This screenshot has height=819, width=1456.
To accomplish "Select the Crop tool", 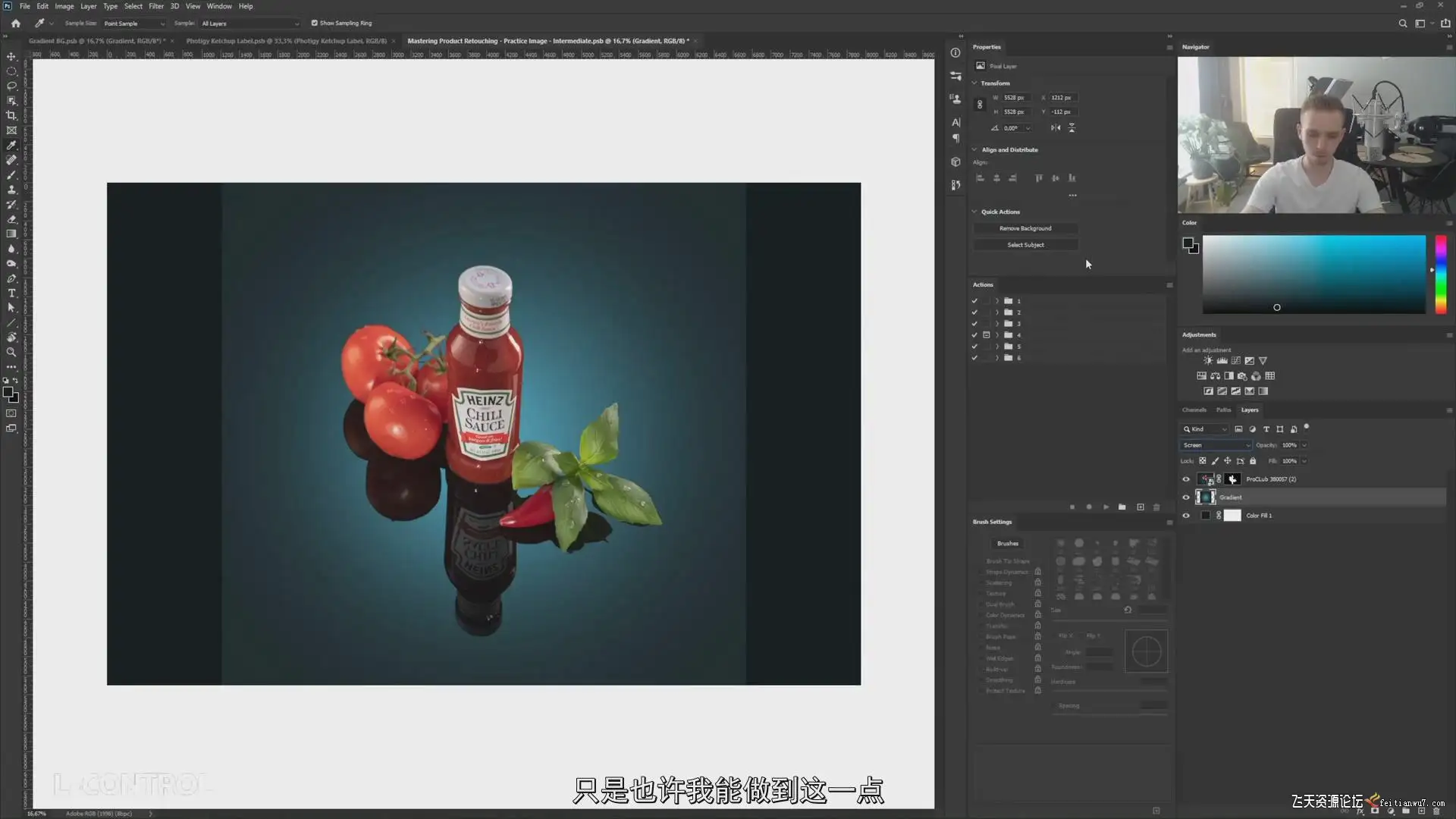I will (x=11, y=115).
